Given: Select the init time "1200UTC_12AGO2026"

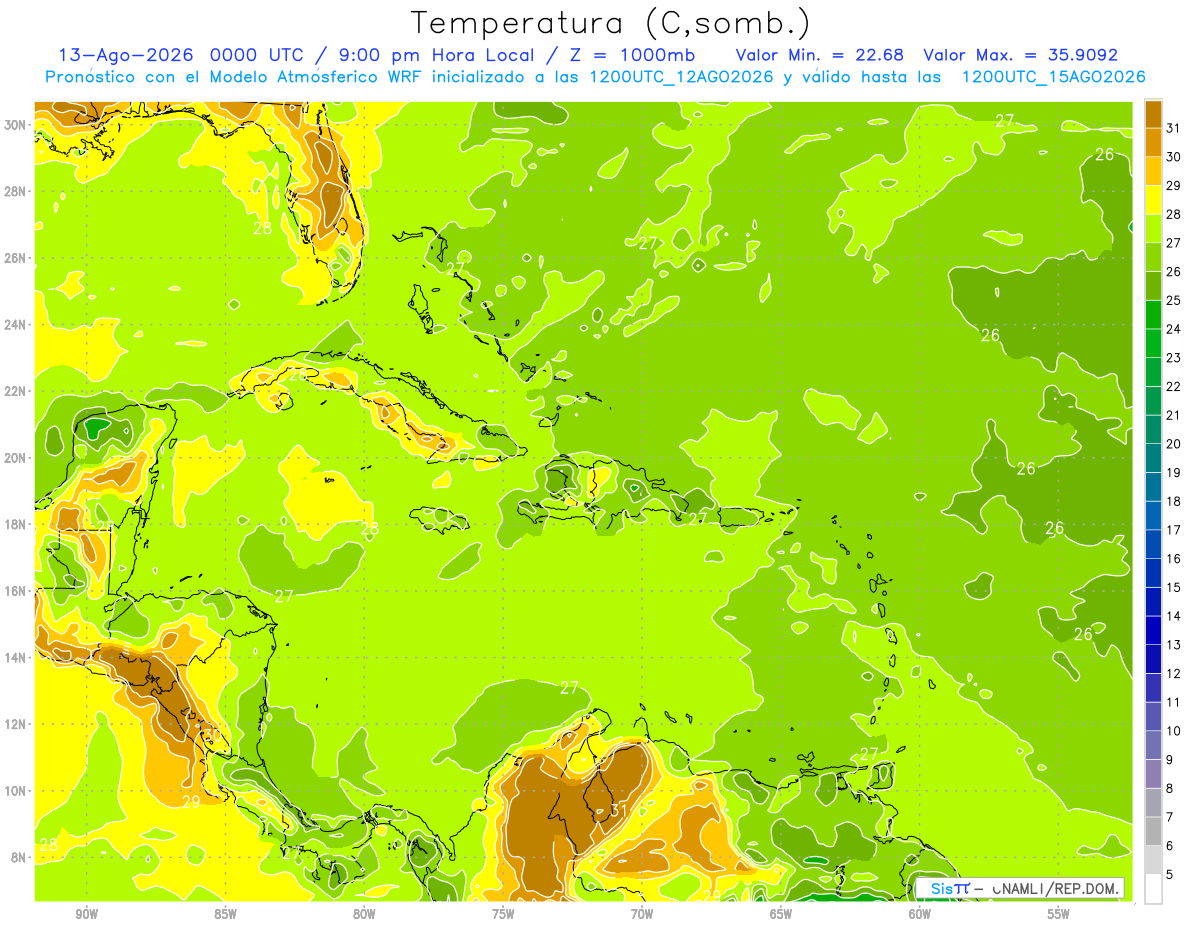Looking at the screenshot, I should click(682, 77).
